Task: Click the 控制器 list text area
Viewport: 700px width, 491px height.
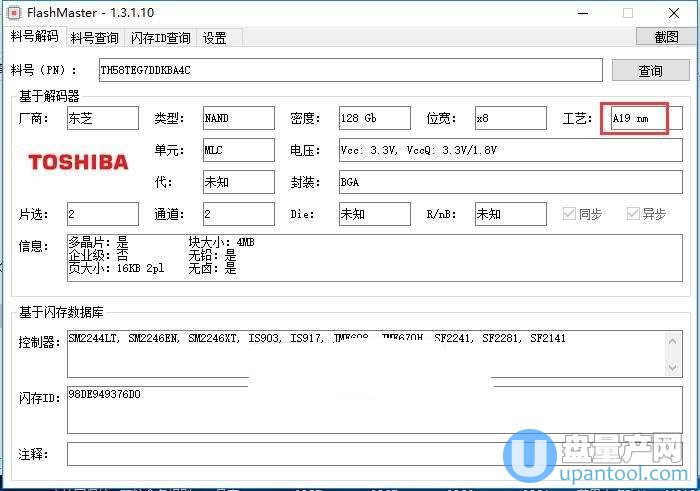Action: click(367, 353)
